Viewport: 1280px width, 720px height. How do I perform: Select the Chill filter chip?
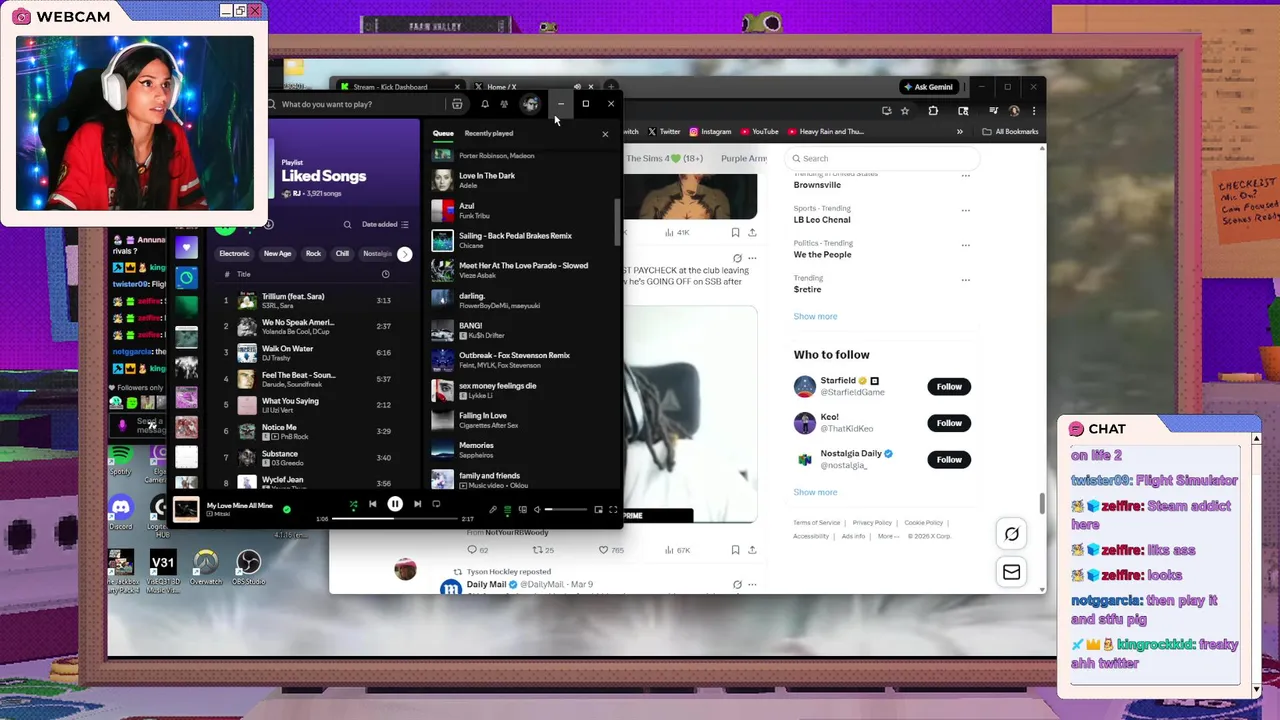pyautogui.click(x=342, y=254)
